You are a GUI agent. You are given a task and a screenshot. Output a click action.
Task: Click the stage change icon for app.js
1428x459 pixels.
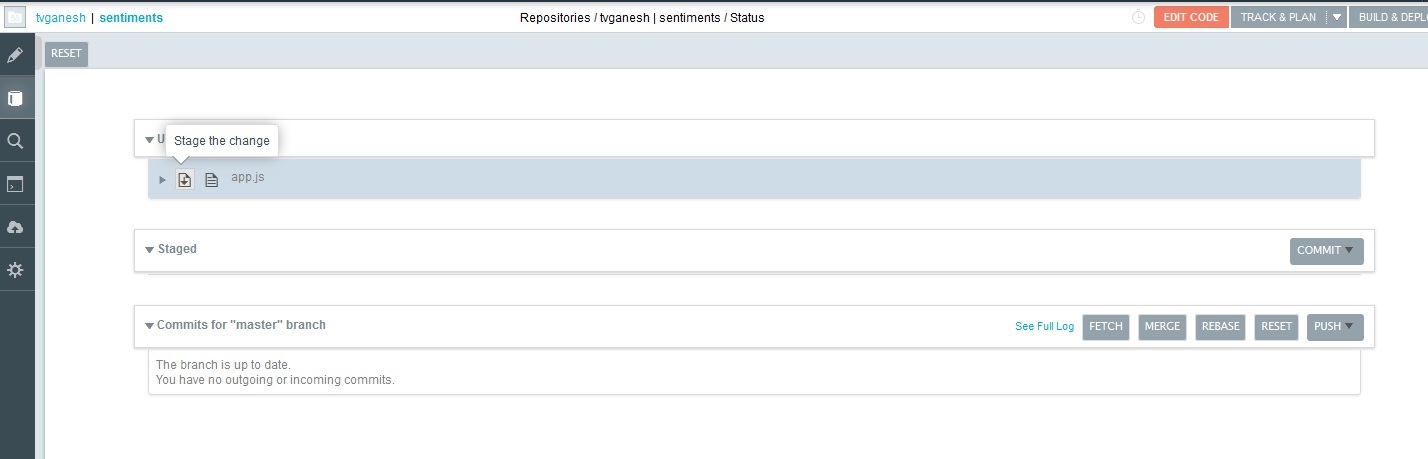click(185, 179)
